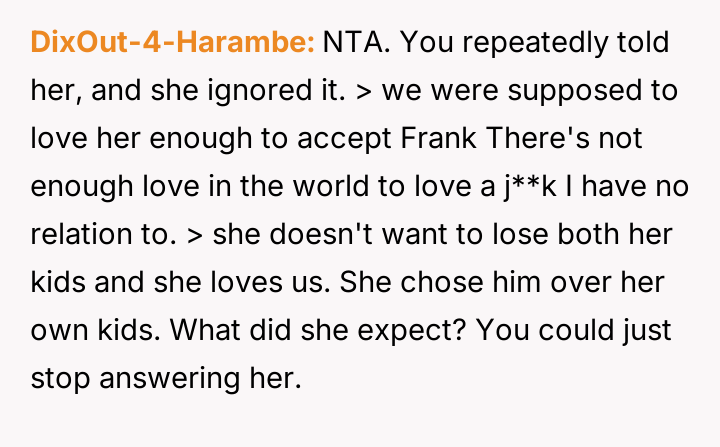Click the phrase "she loves us"
This screenshot has width=720, height=447.
237,278
